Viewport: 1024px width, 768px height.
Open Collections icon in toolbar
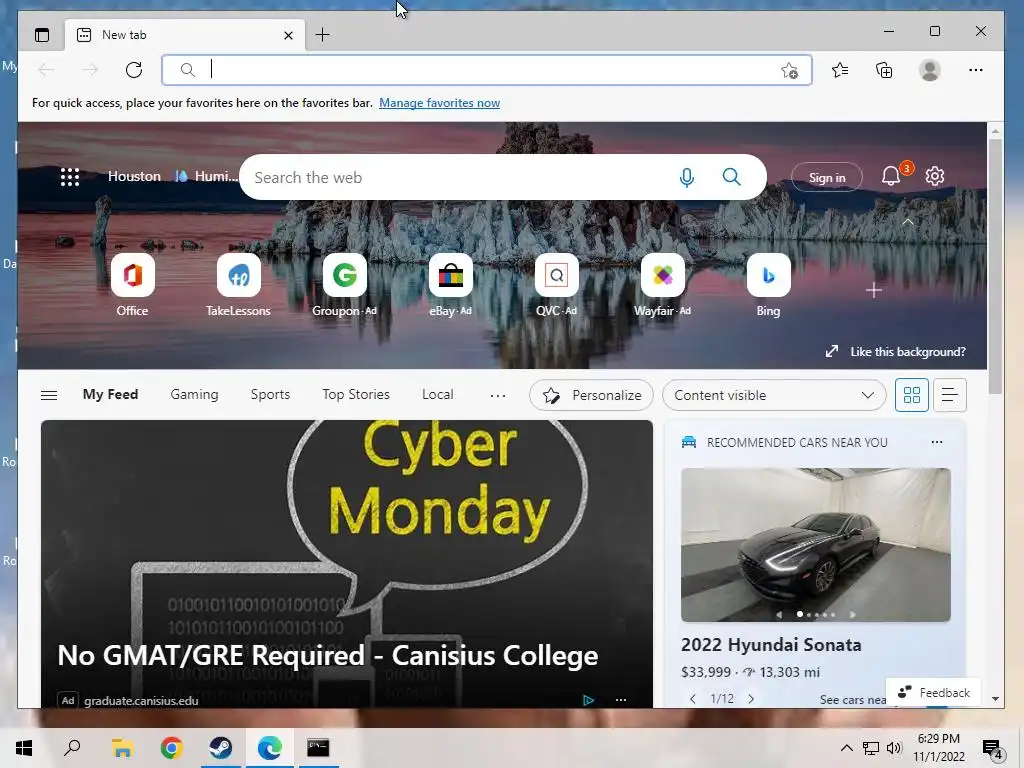884,70
